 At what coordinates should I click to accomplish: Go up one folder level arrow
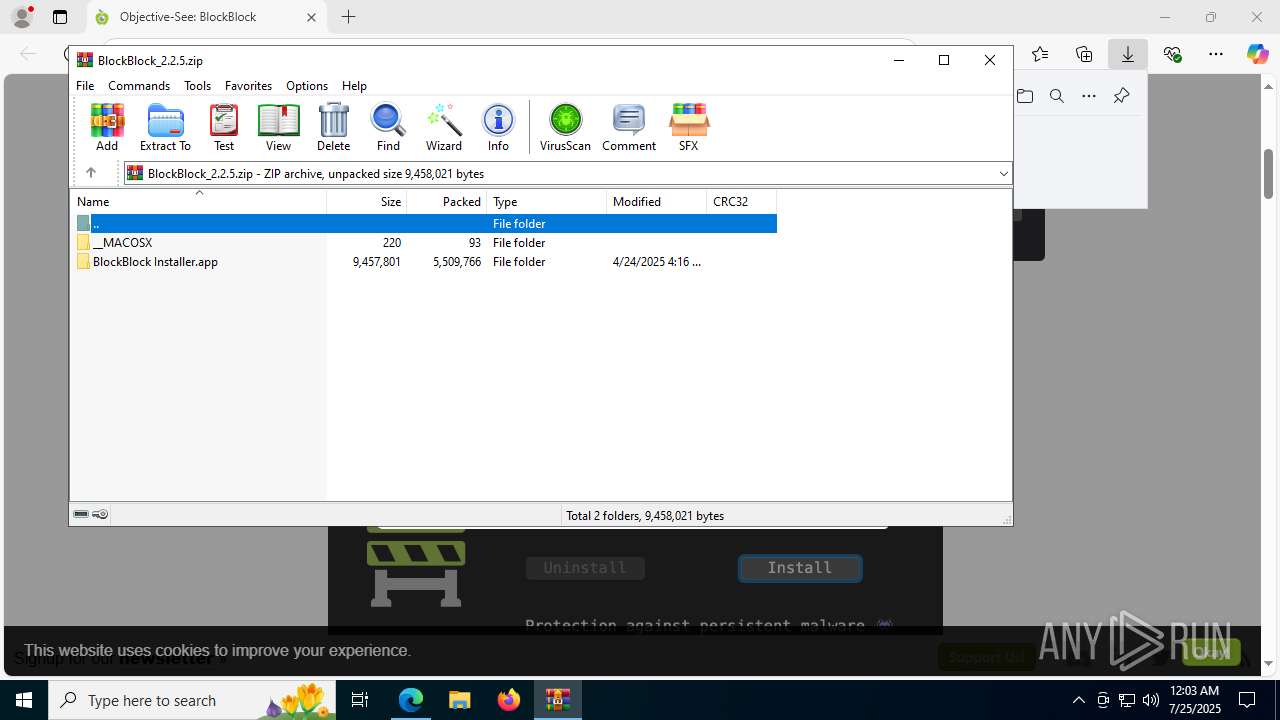click(x=90, y=173)
